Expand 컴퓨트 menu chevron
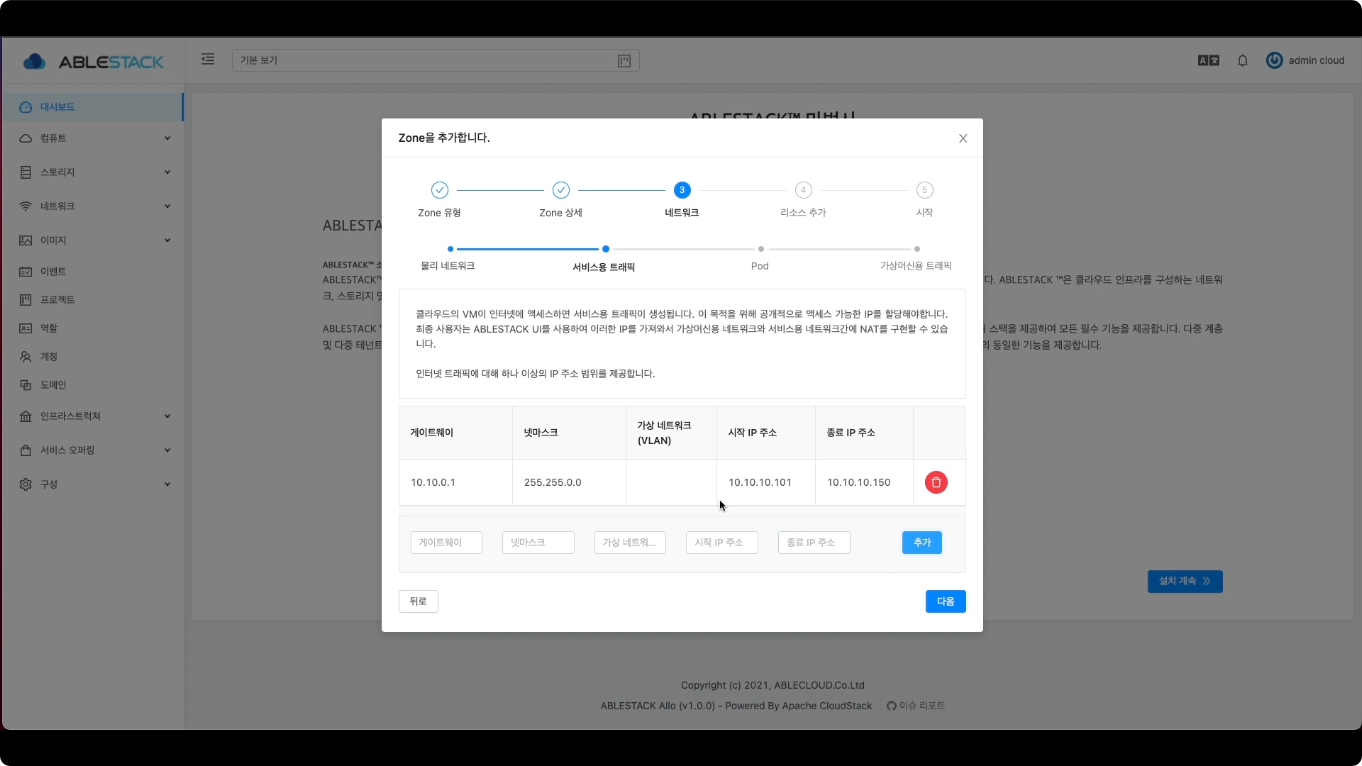Image resolution: width=1362 pixels, height=766 pixels. (x=167, y=138)
